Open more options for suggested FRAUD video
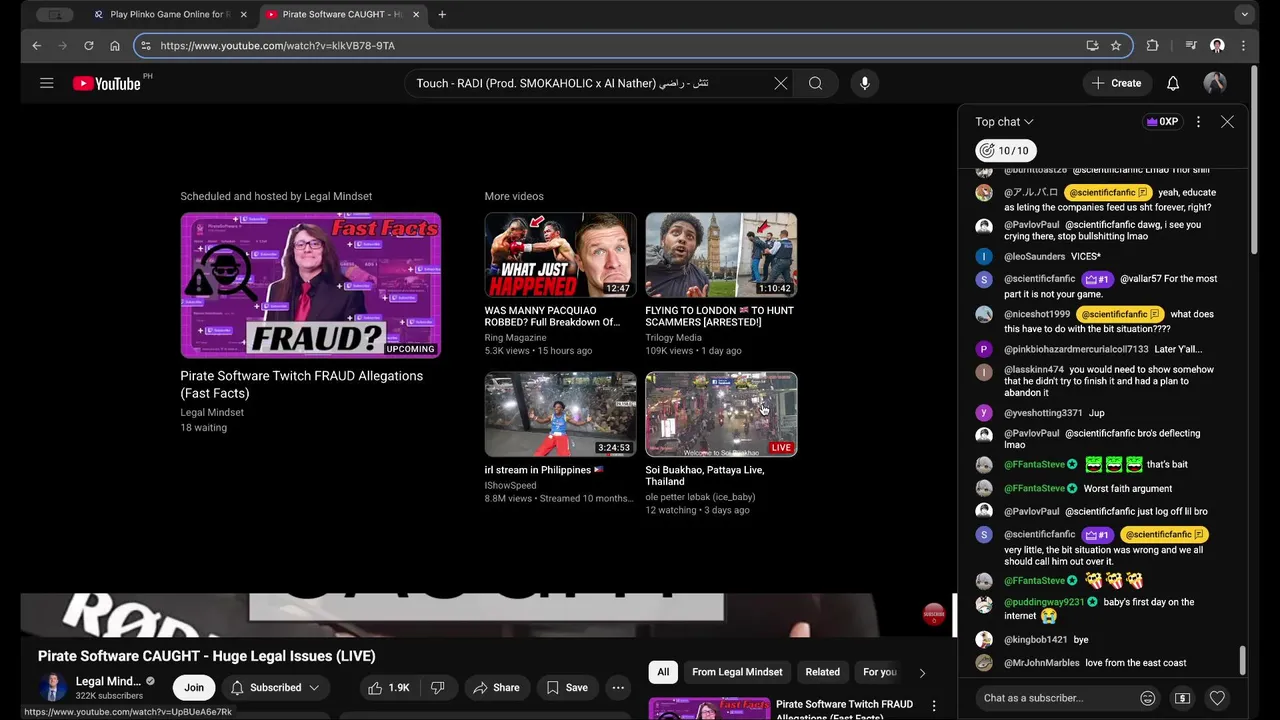 934,706
